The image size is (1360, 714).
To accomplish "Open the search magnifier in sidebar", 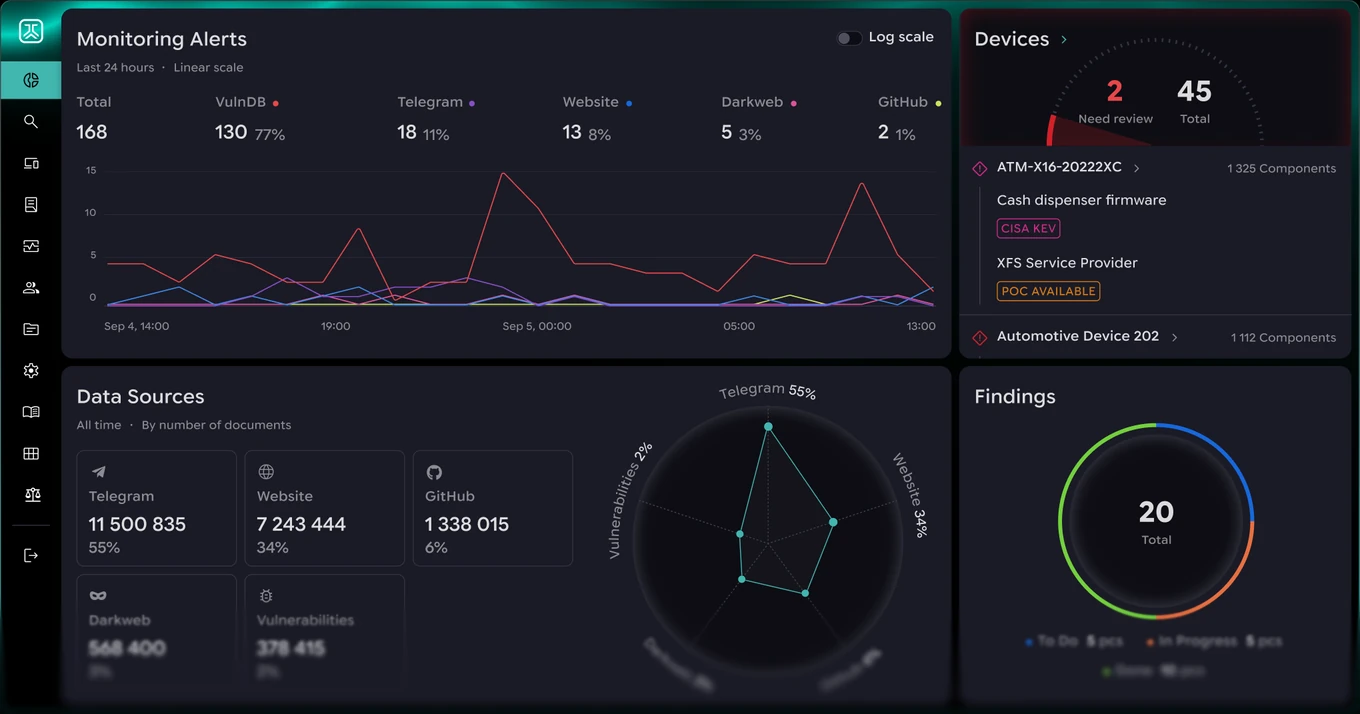I will (31, 121).
